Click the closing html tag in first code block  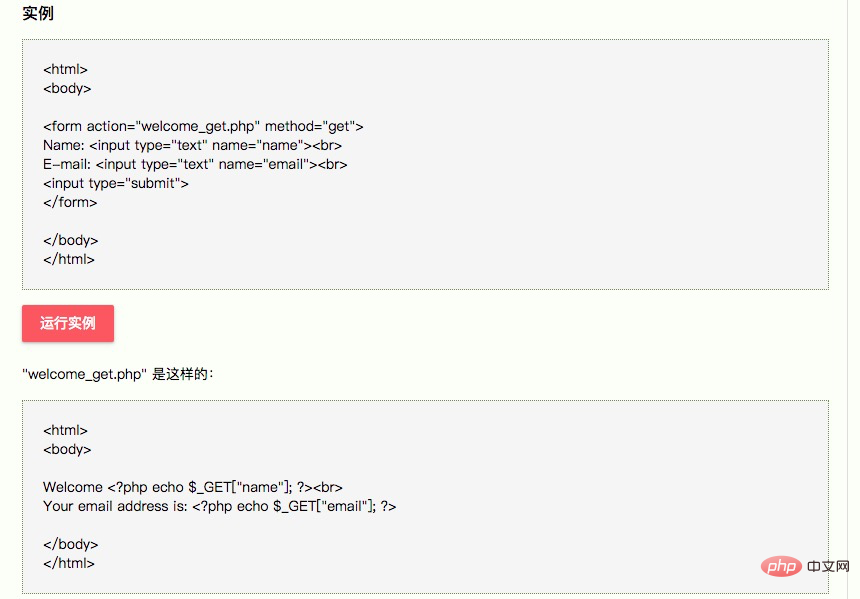tap(69, 259)
